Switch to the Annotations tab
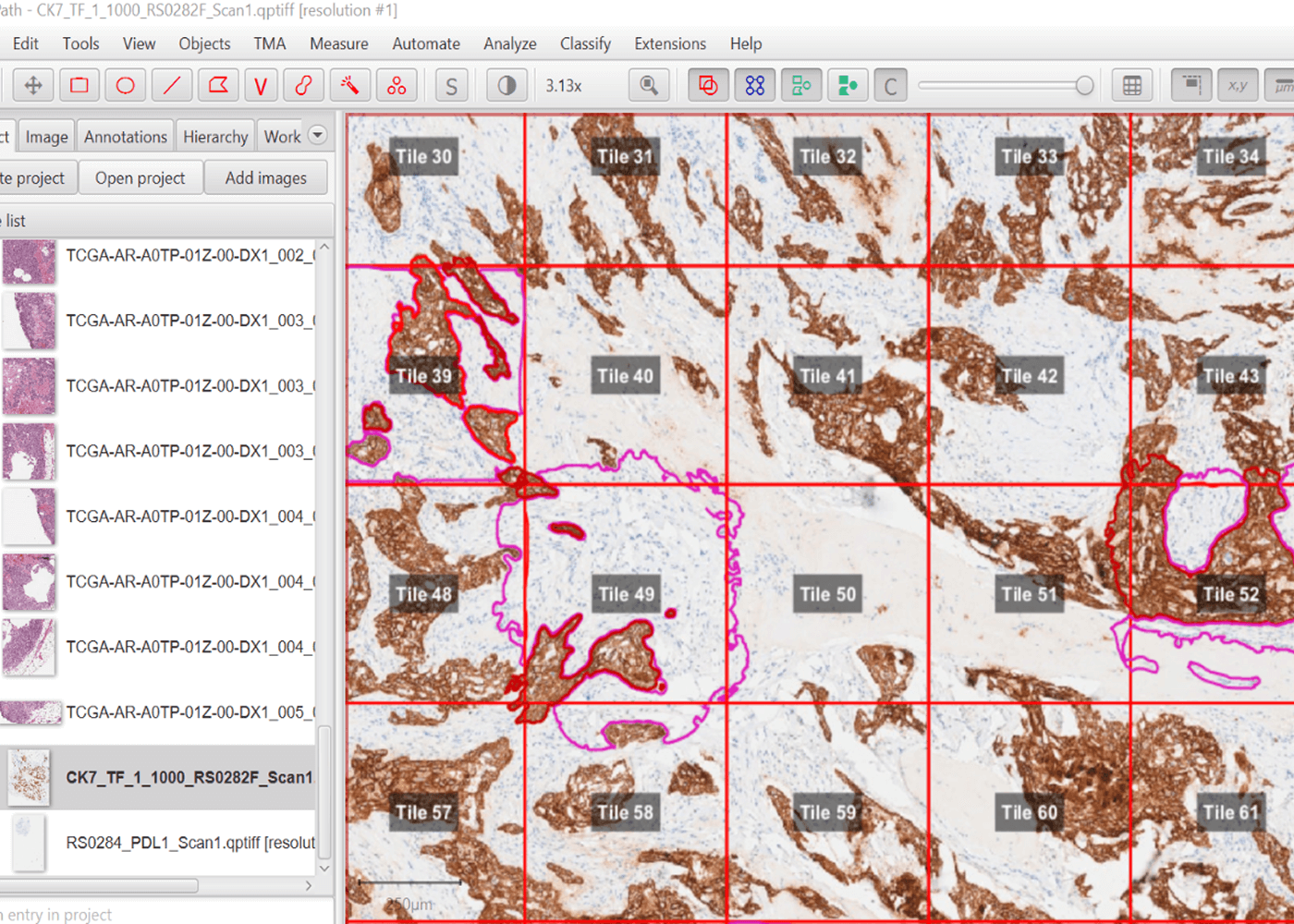 click(126, 137)
